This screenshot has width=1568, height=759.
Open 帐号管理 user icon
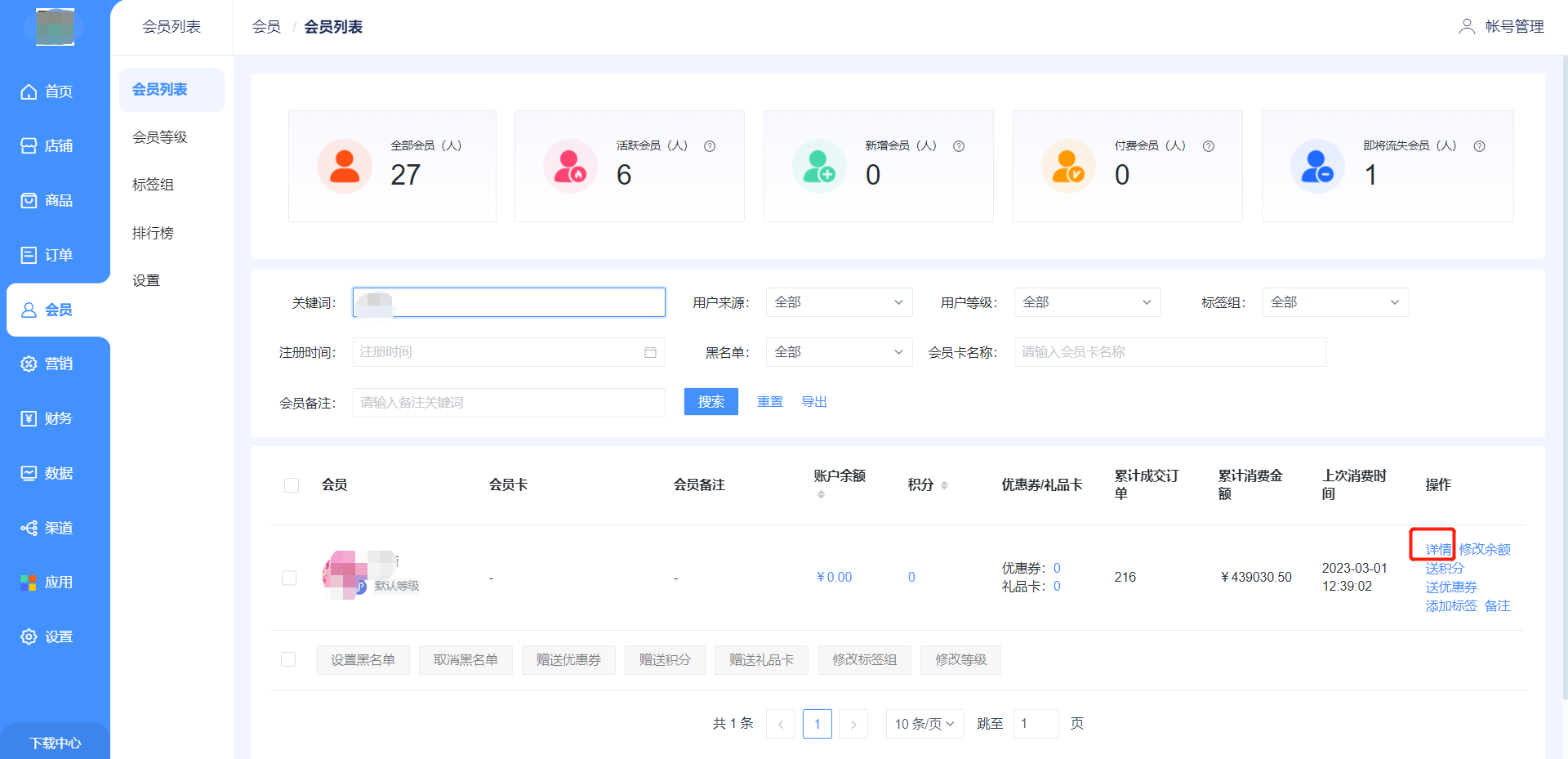click(1467, 27)
